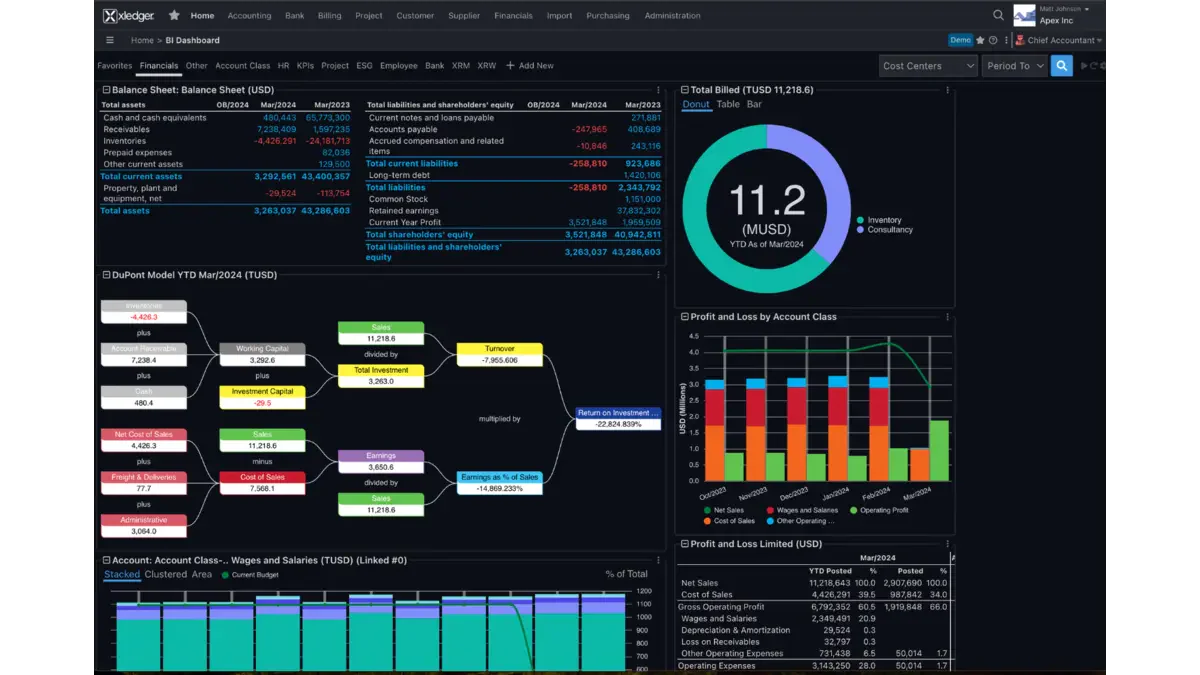Click the Add New tab button

(529, 66)
